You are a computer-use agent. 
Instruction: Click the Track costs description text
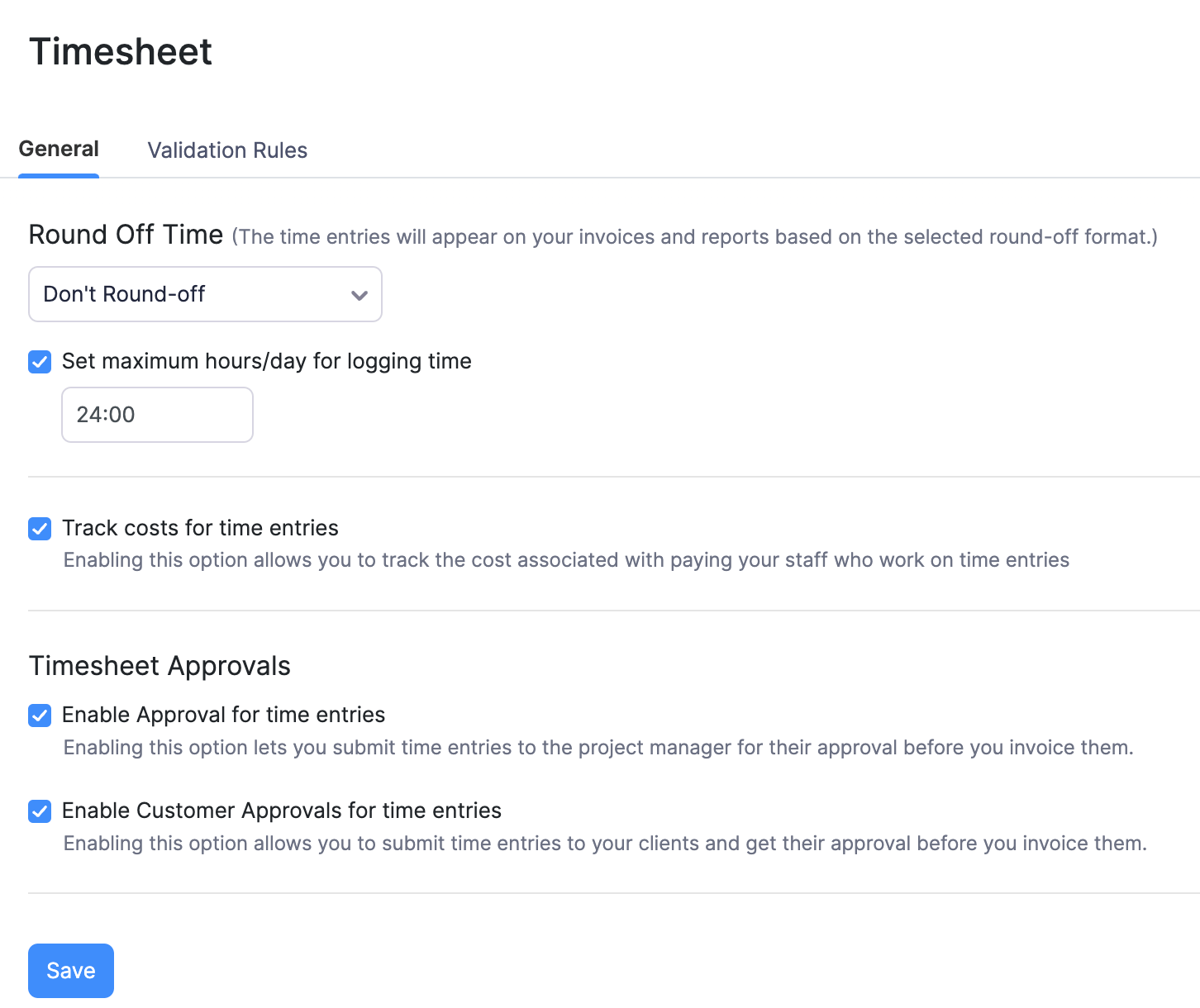(x=565, y=559)
